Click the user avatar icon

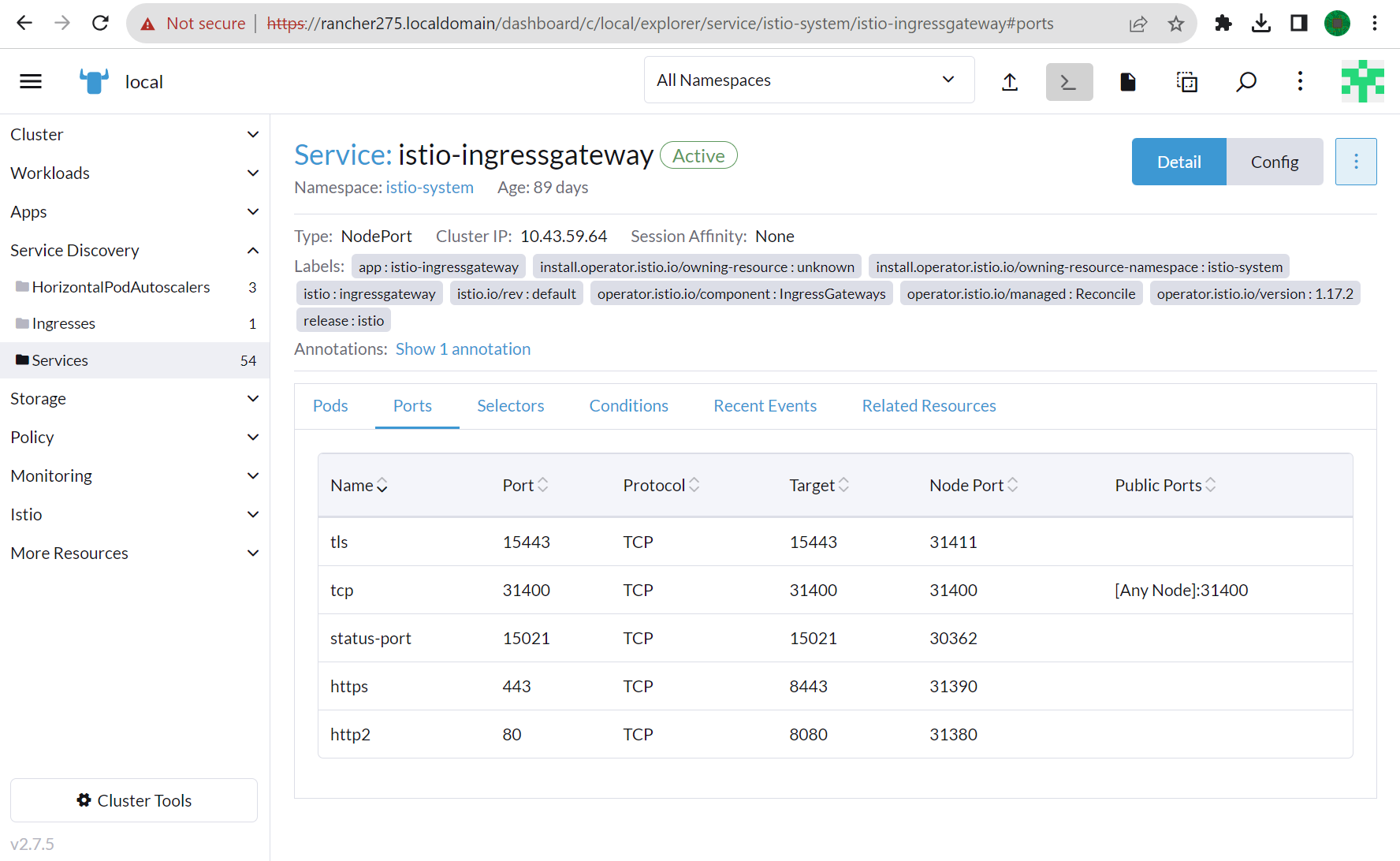click(x=1362, y=81)
